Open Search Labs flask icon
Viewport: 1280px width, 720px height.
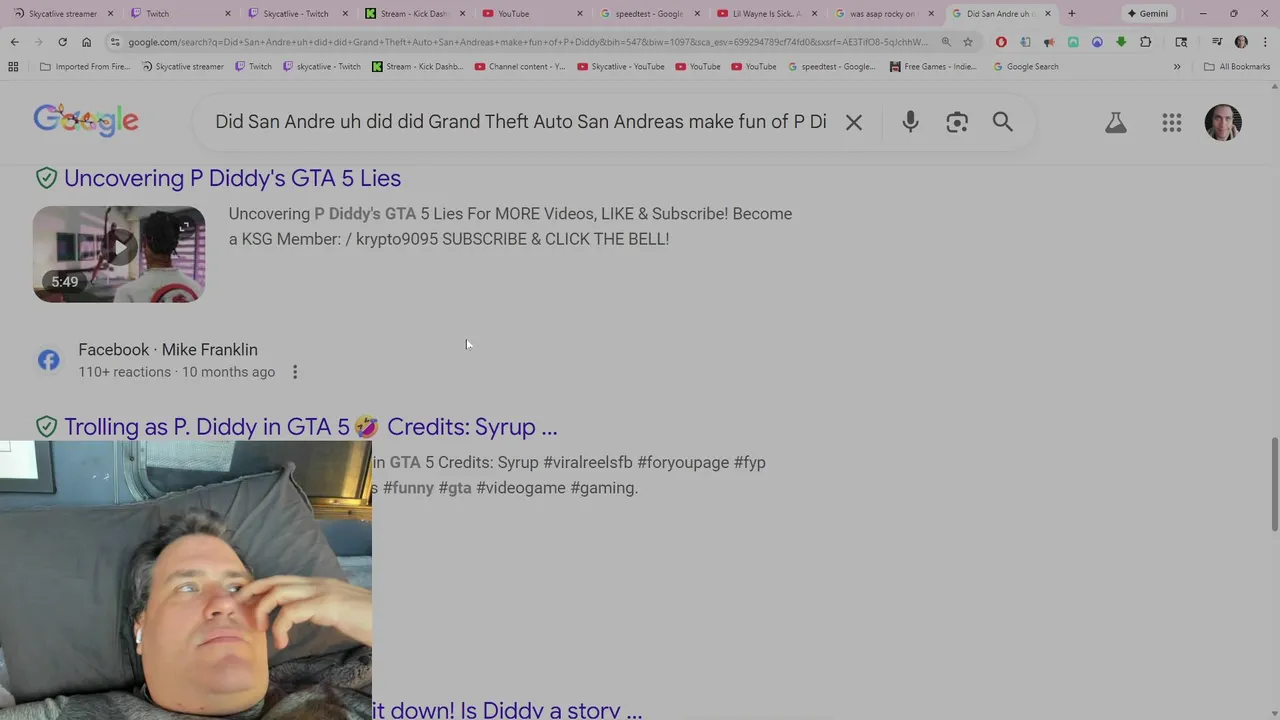point(1116,122)
